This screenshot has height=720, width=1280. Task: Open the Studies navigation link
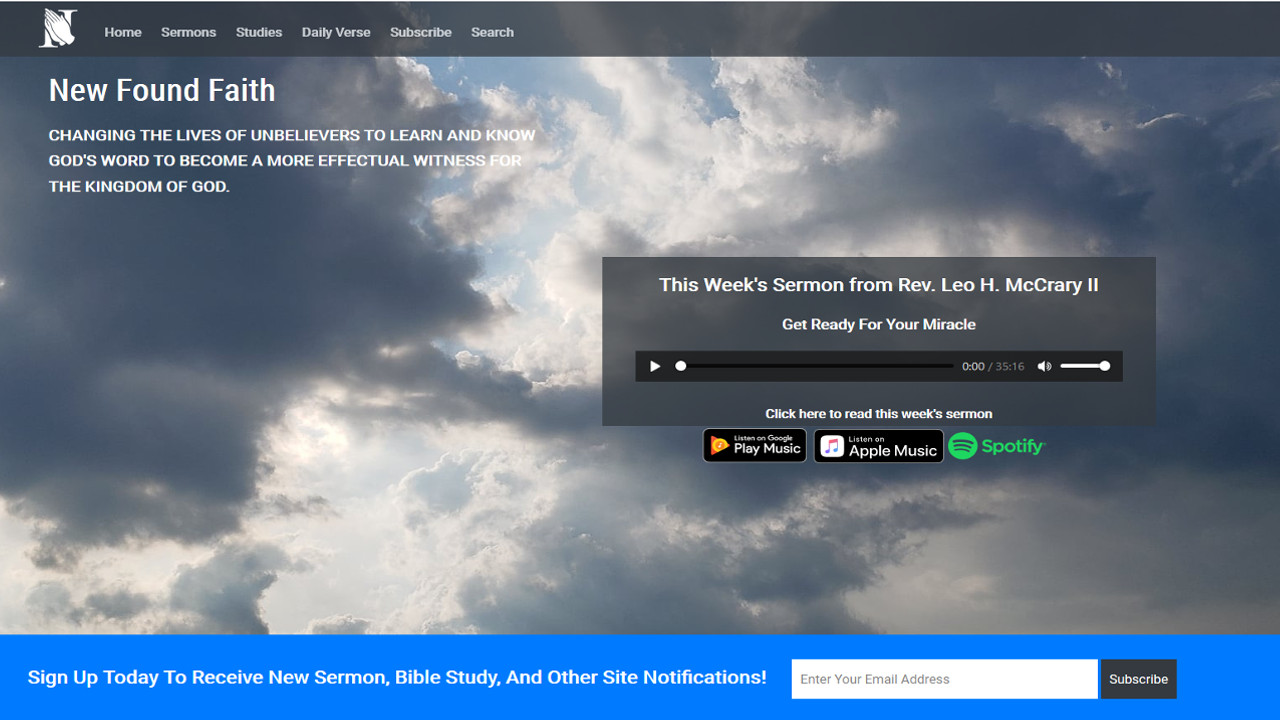pos(259,32)
